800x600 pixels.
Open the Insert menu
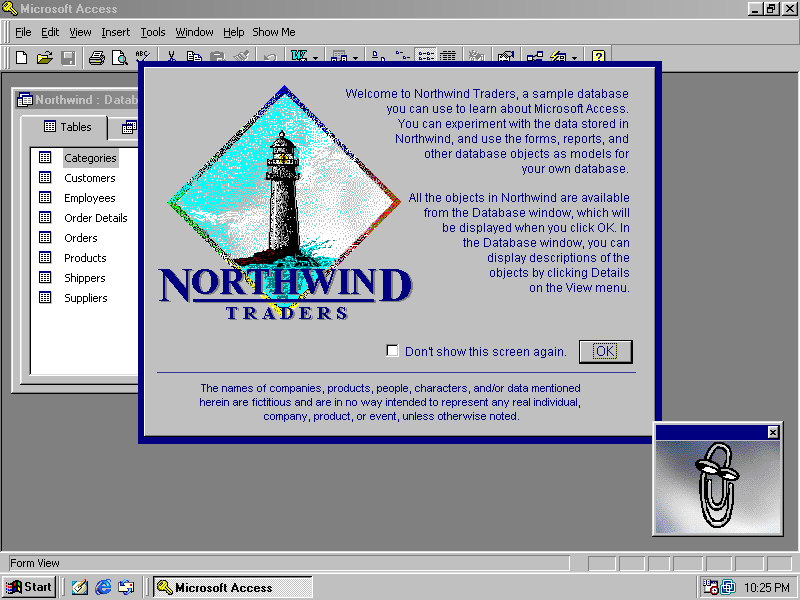click(116, 32)
